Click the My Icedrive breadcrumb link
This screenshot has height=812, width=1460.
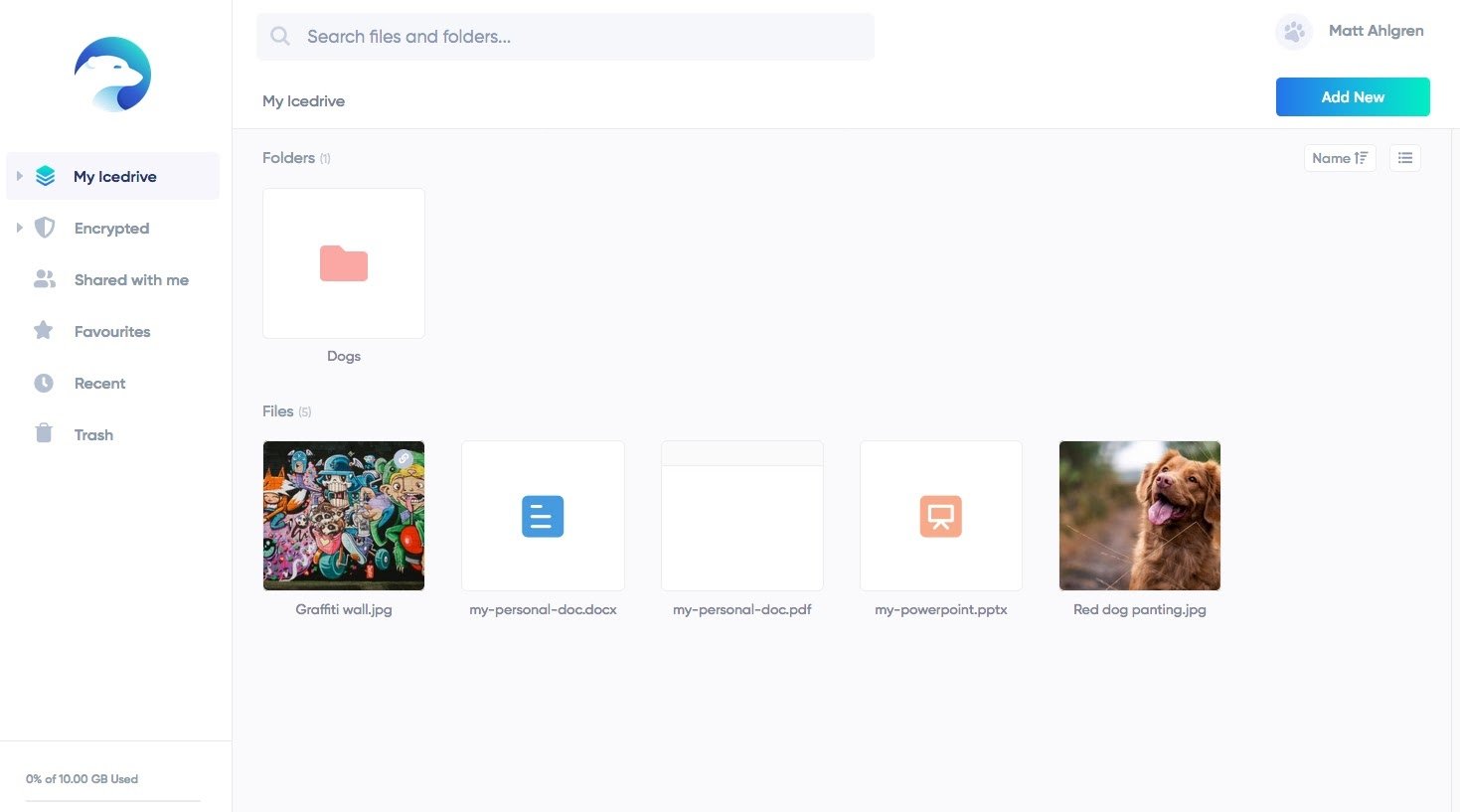(x=303, y=101)
